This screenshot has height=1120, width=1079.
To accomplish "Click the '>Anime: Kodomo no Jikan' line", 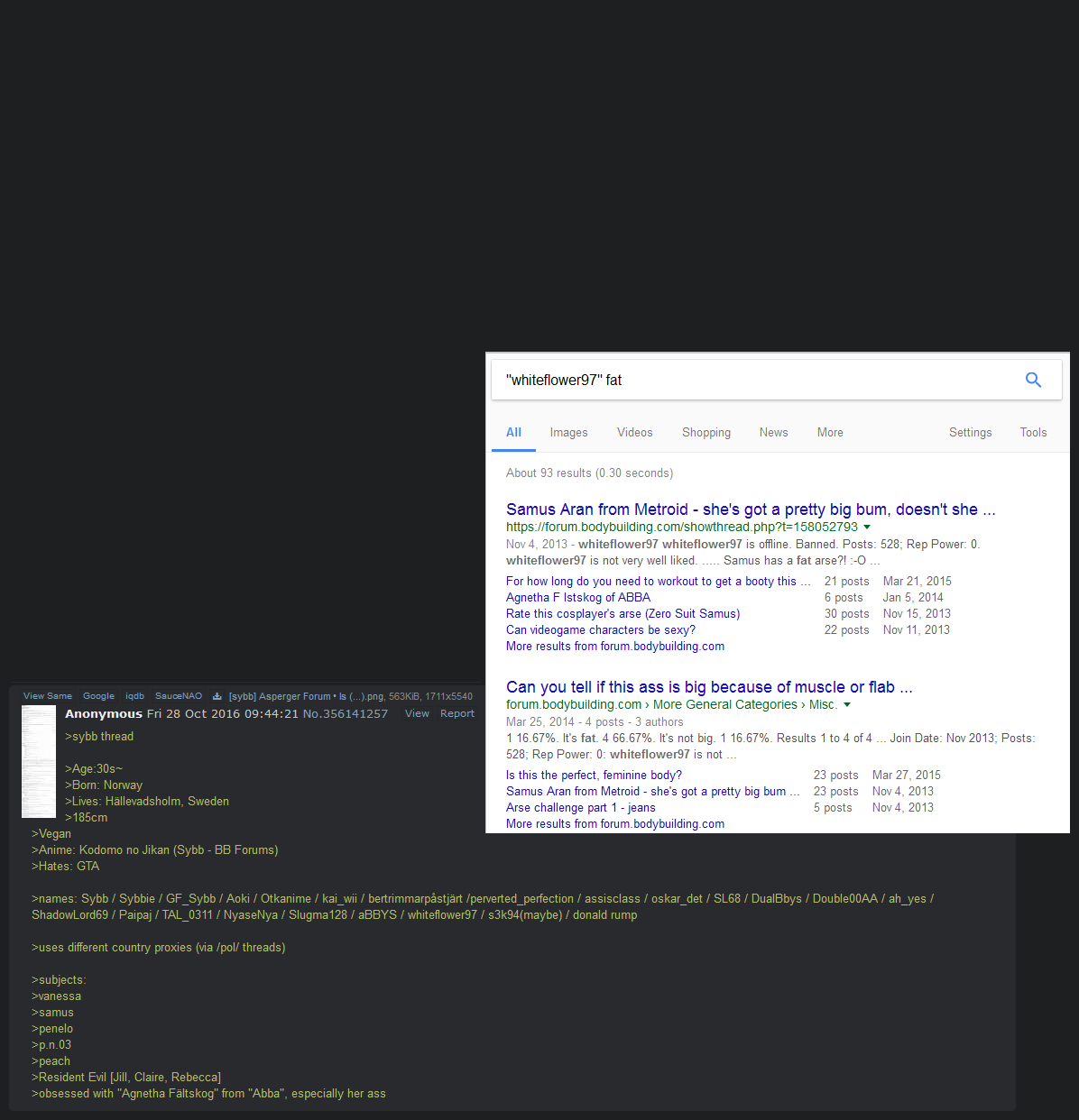I will pyautogui.click(x=155, y=850).
